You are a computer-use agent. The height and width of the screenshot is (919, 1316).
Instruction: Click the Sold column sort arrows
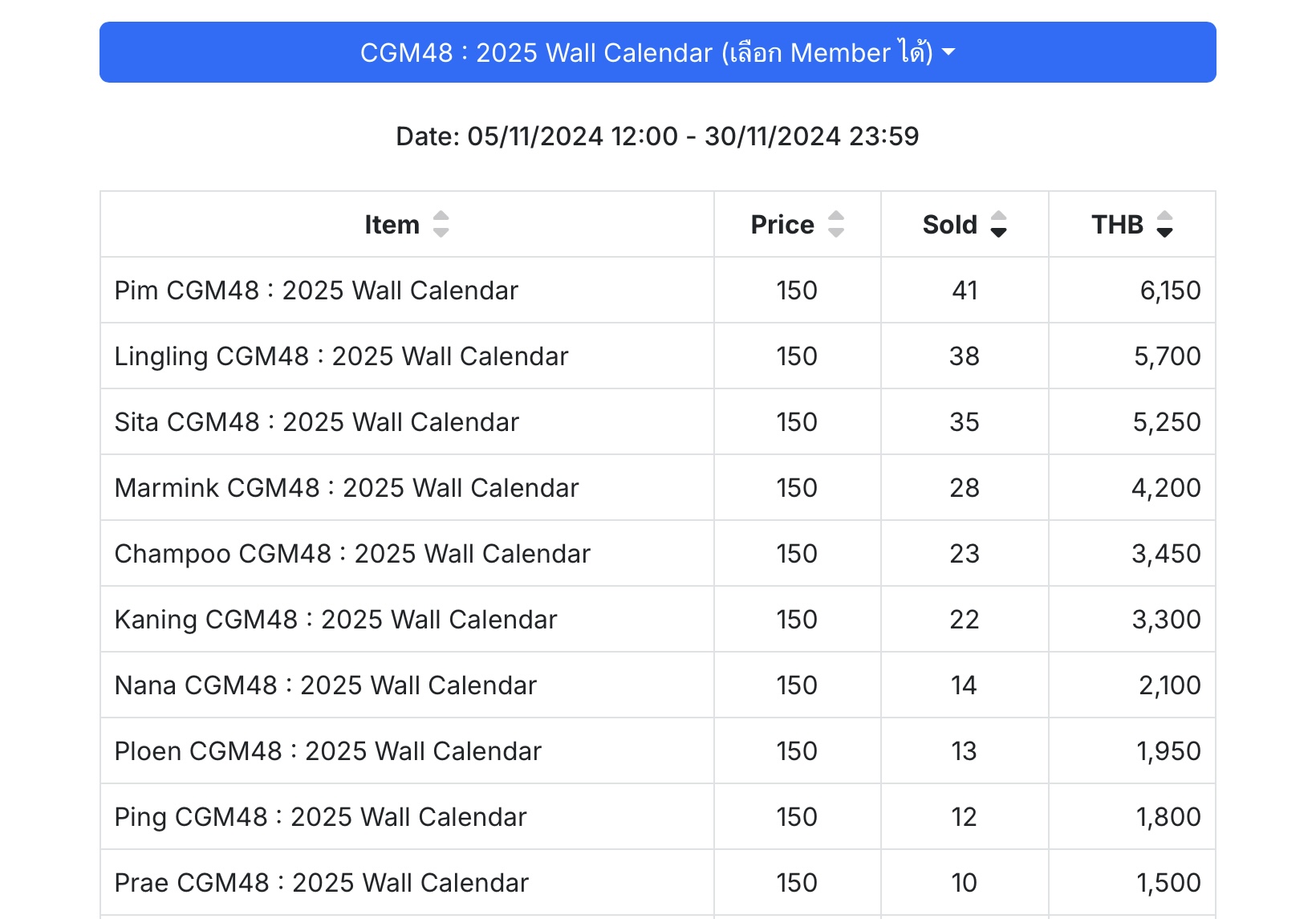(x=998, y=224)
